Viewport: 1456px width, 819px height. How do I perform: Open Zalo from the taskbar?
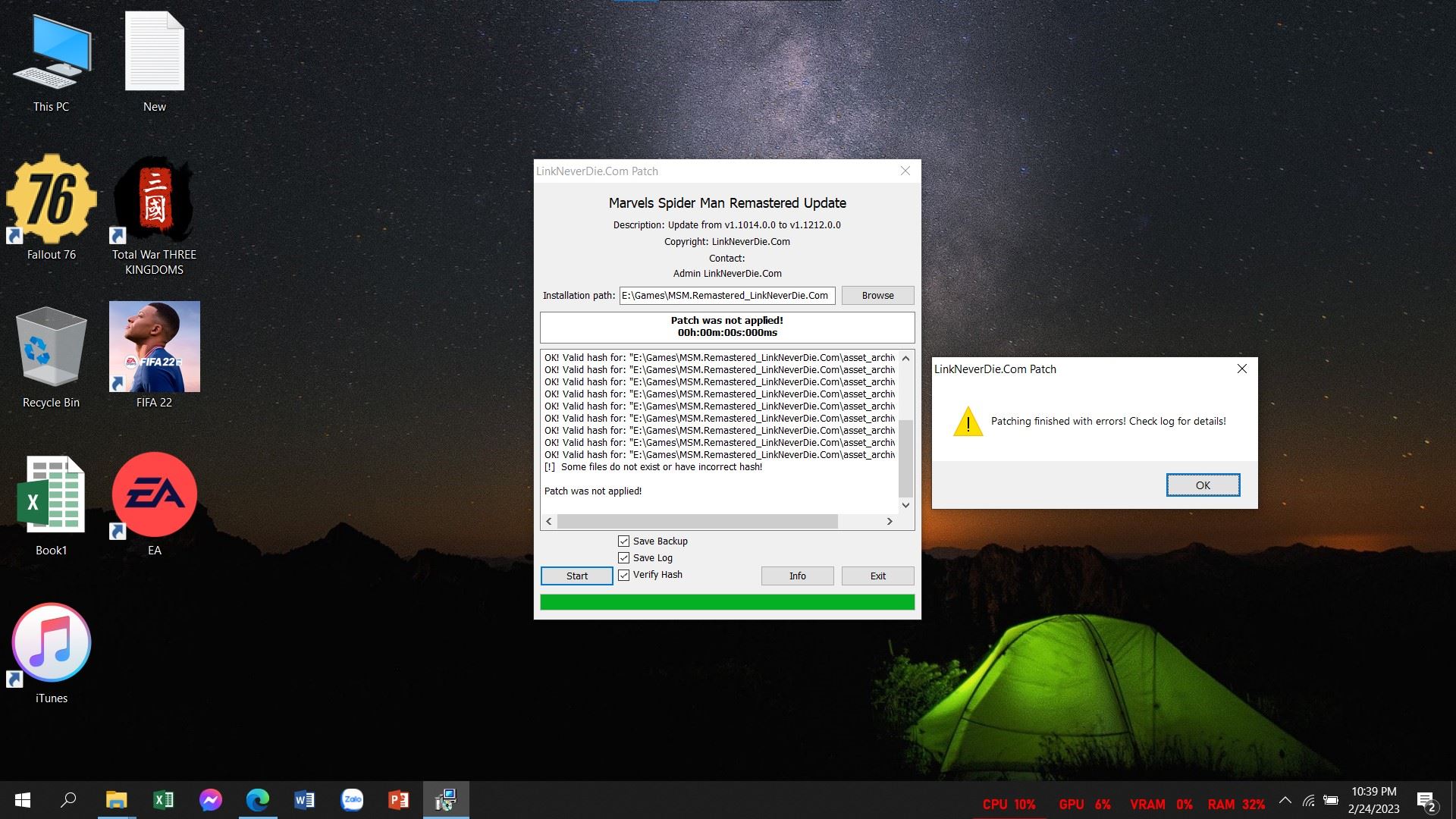point(352,800)
